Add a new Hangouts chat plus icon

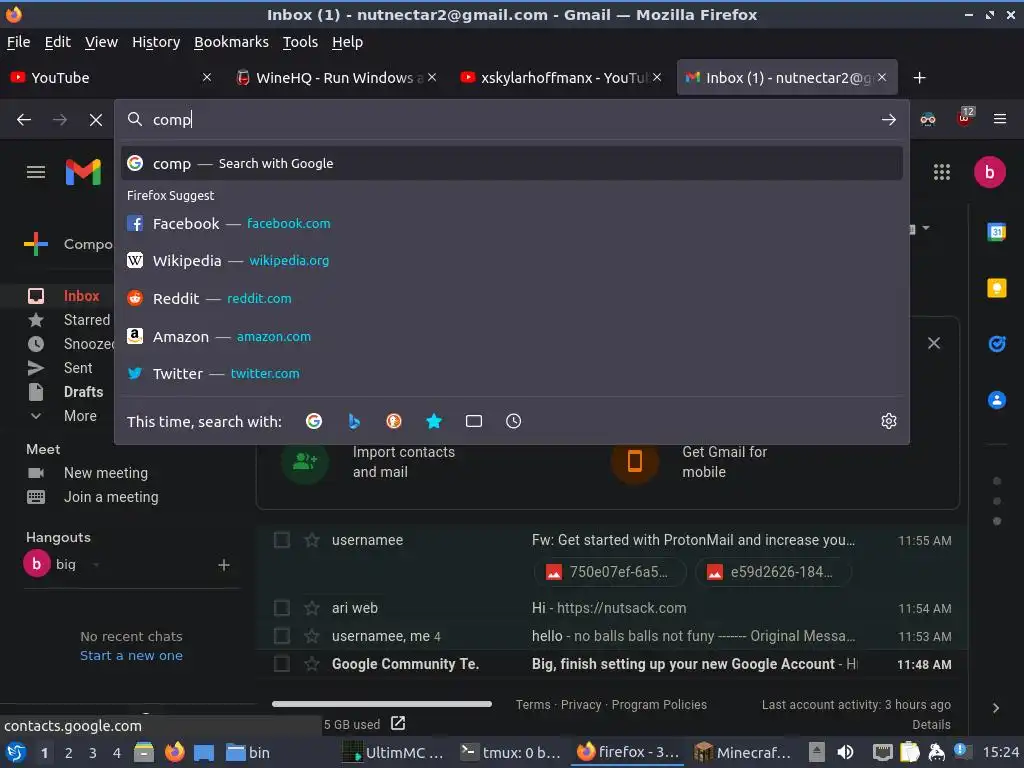[223, 565]
